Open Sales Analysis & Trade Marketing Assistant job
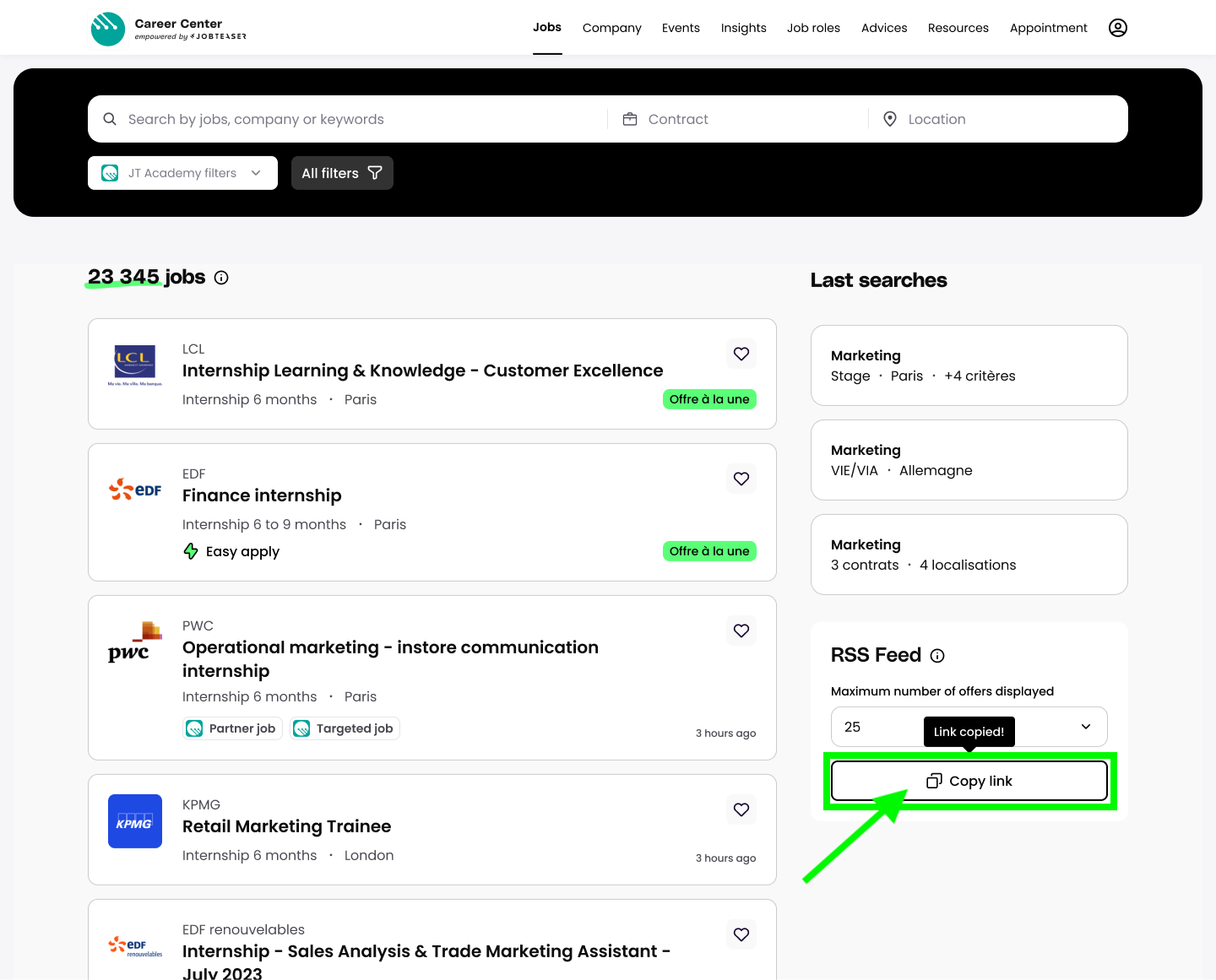The width and height of the screenshot is (1216, 980). (426, 961)
